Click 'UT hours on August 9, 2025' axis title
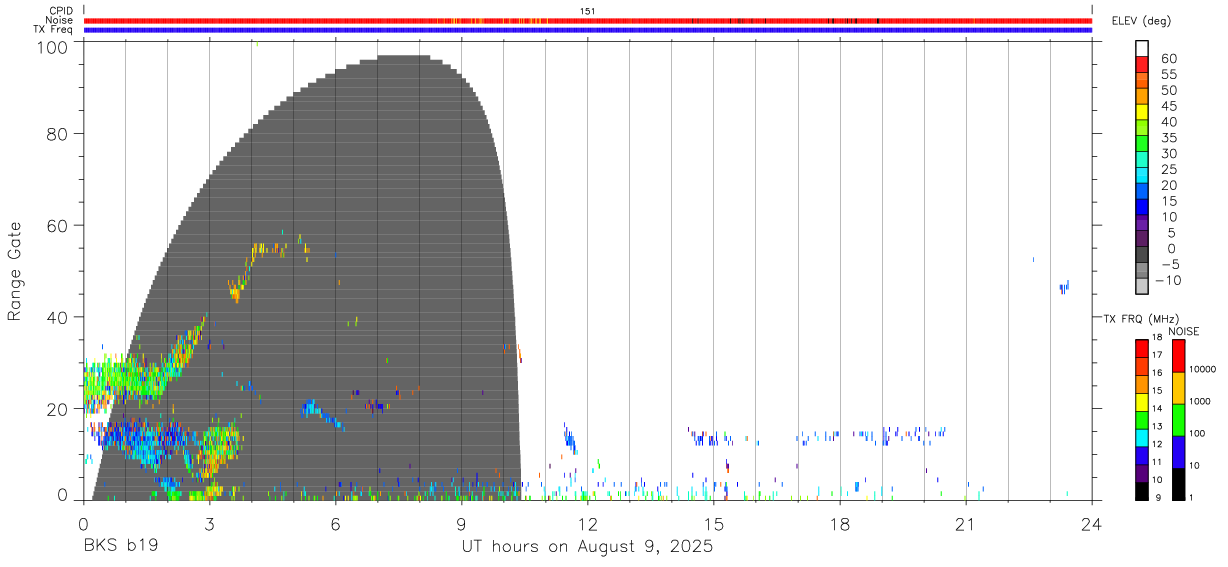 [587, 547]
